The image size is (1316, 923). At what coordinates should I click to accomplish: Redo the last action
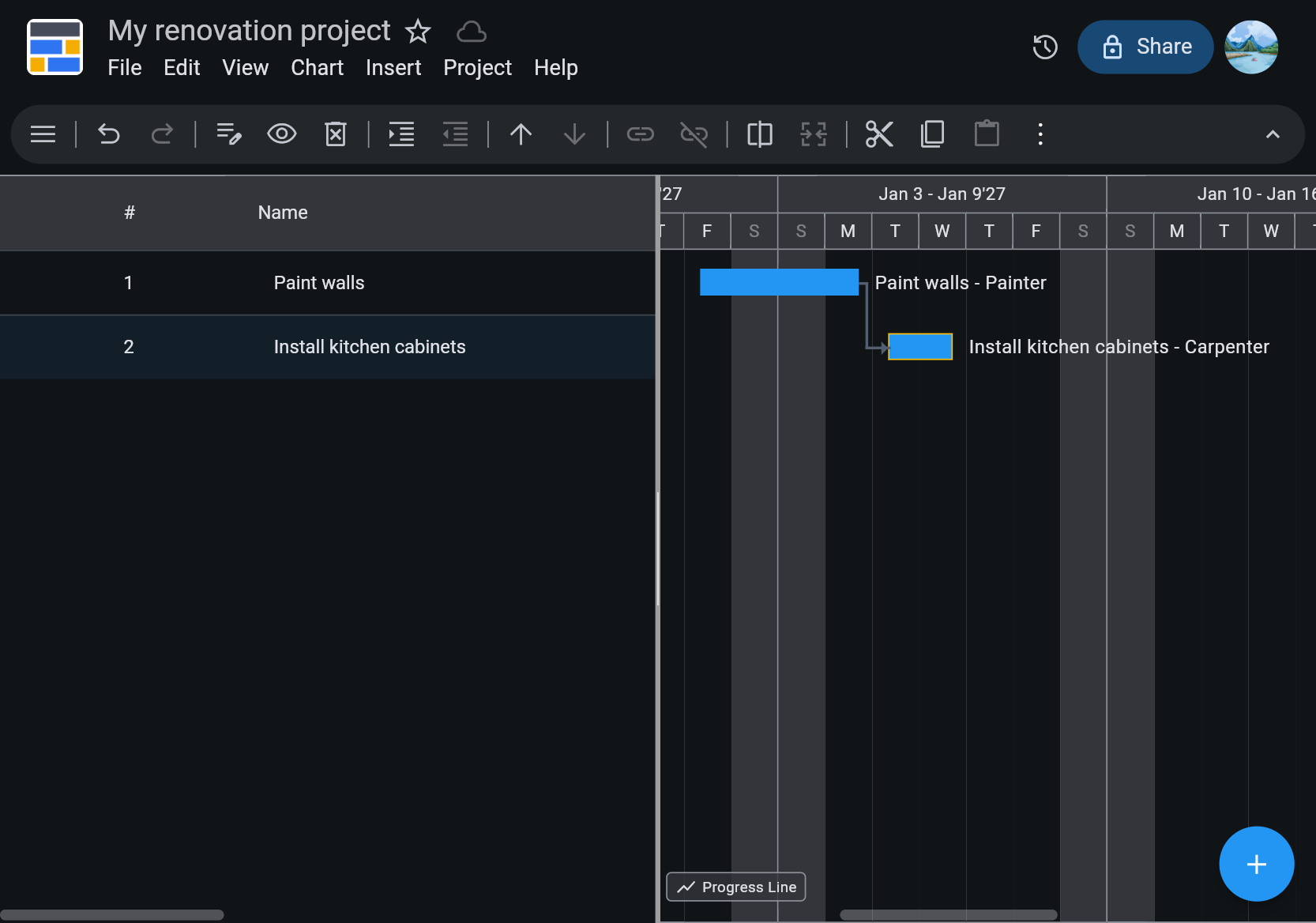(x=162, y=134)
